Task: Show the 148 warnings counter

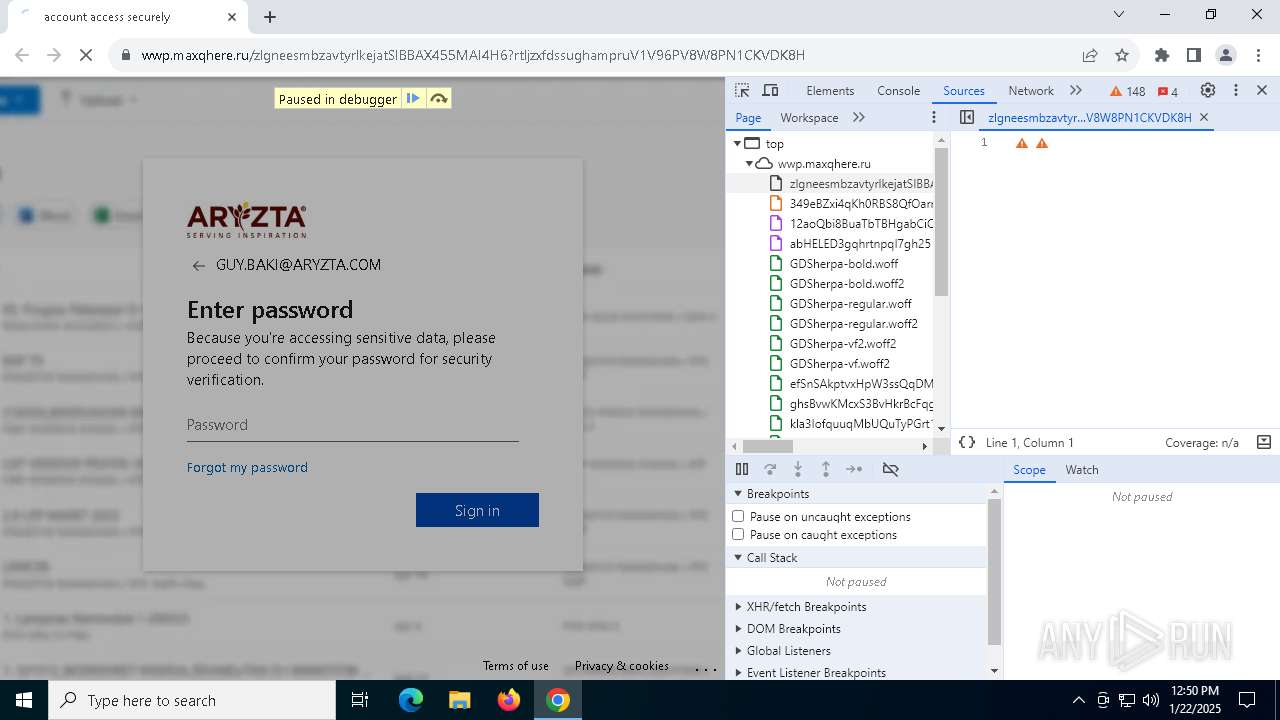Action: point(1128,91)
